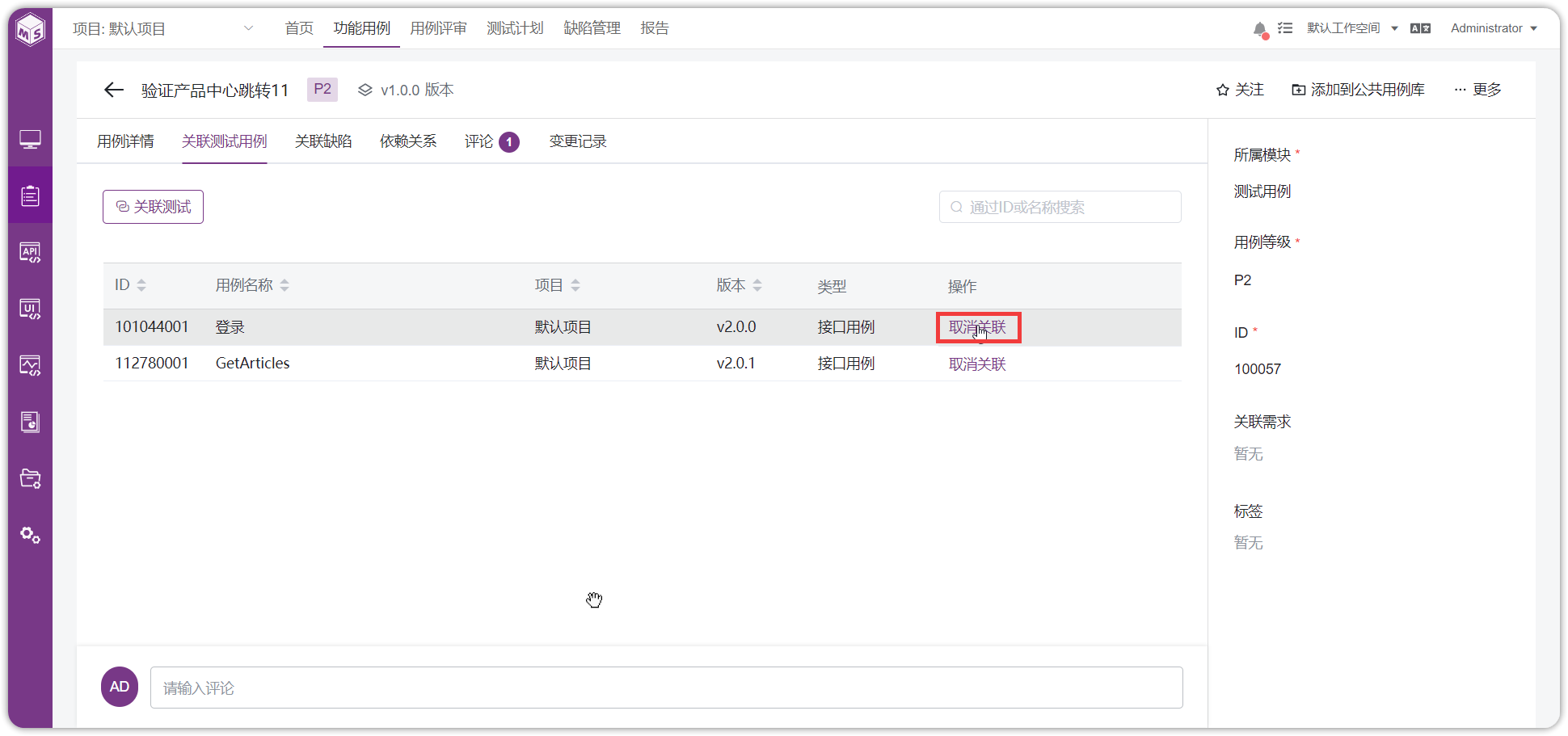Click the version layers icon

tap(365, 90)
